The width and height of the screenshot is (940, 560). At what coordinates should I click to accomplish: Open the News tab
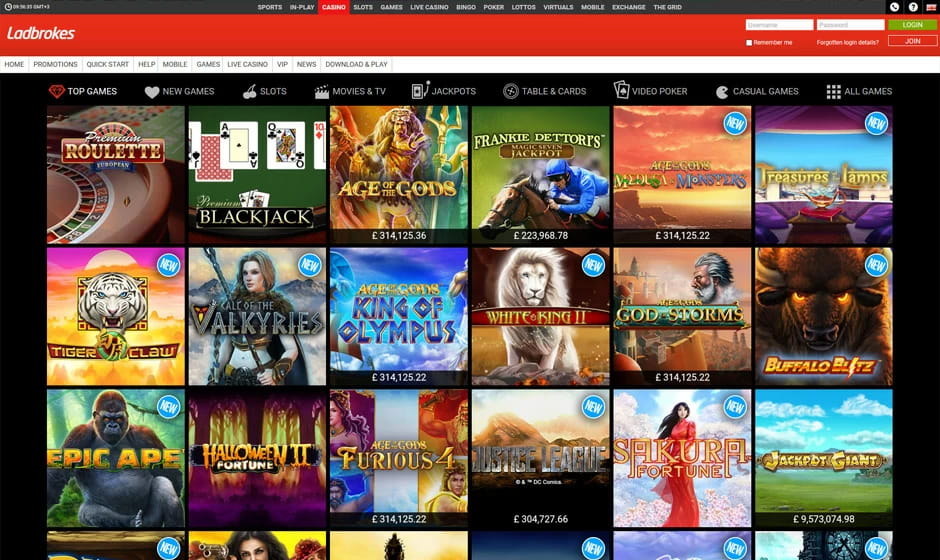pyautogui.click(x=306, y=64)
